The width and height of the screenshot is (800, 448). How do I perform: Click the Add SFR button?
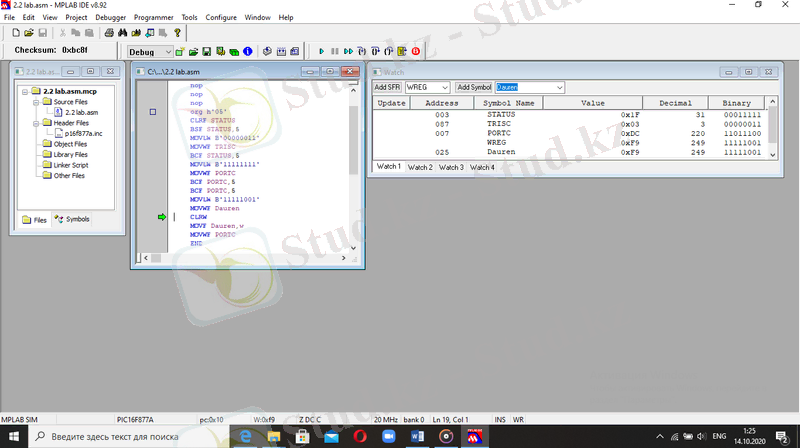[x=387, y=88]
